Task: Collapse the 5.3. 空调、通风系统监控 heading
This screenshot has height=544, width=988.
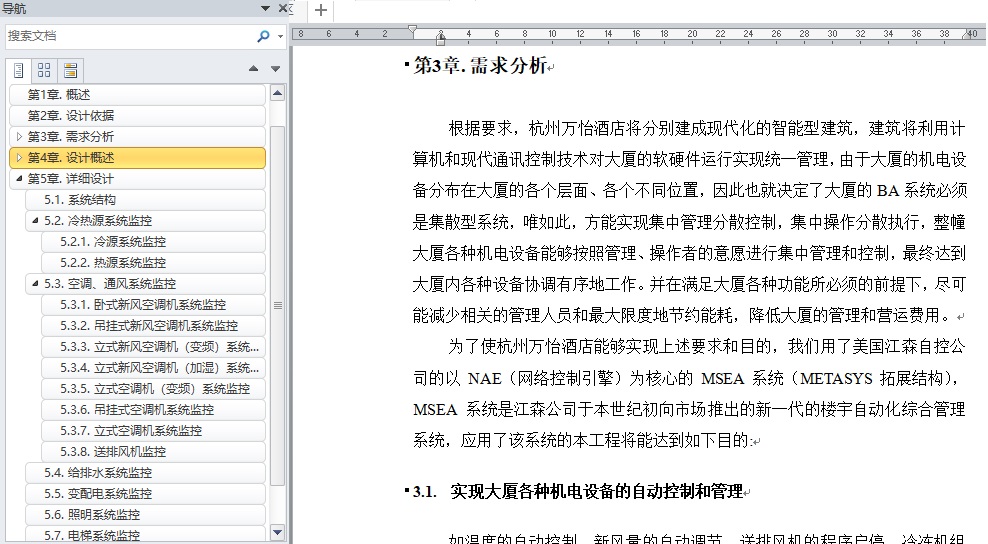Action: 35,284
